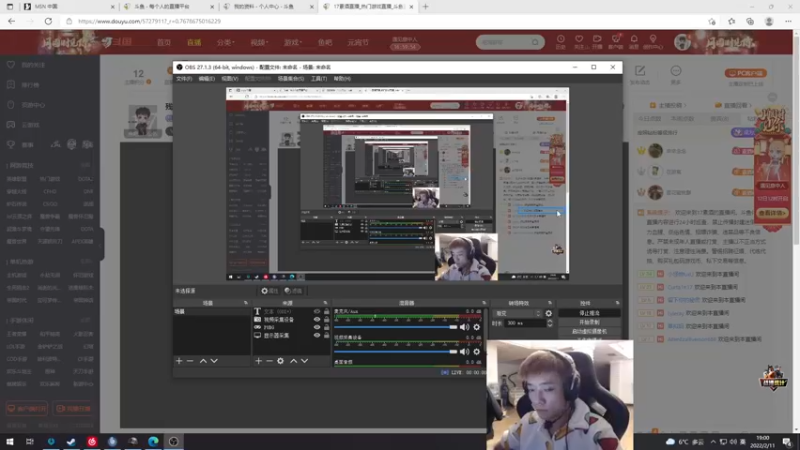
Task: Lock the 视频采集设备 source
Action: tap(327, 319)
